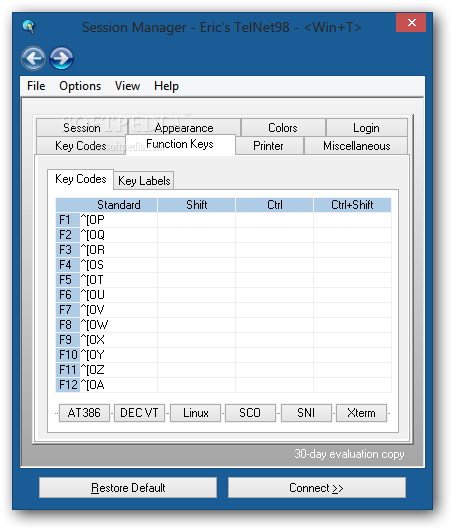Apply the DEC VT key preset
The image size is (453, 530).
(139, 413)
